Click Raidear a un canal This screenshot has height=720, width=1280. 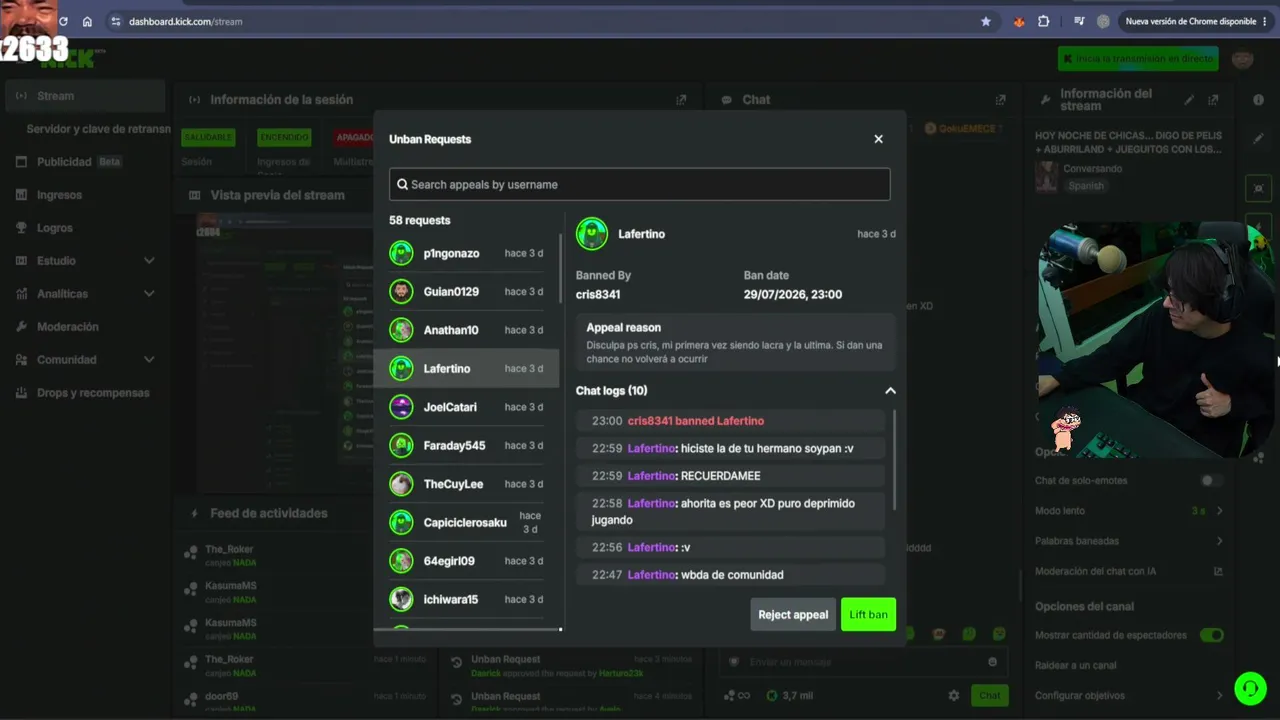(x=1075, y=665)
